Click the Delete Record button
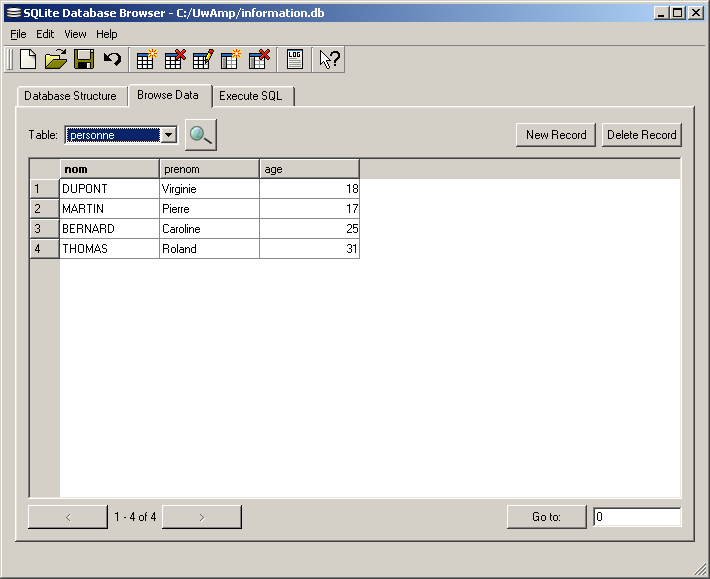The width and height of the screenshot is (710, 579). click(x=641, y=135)
